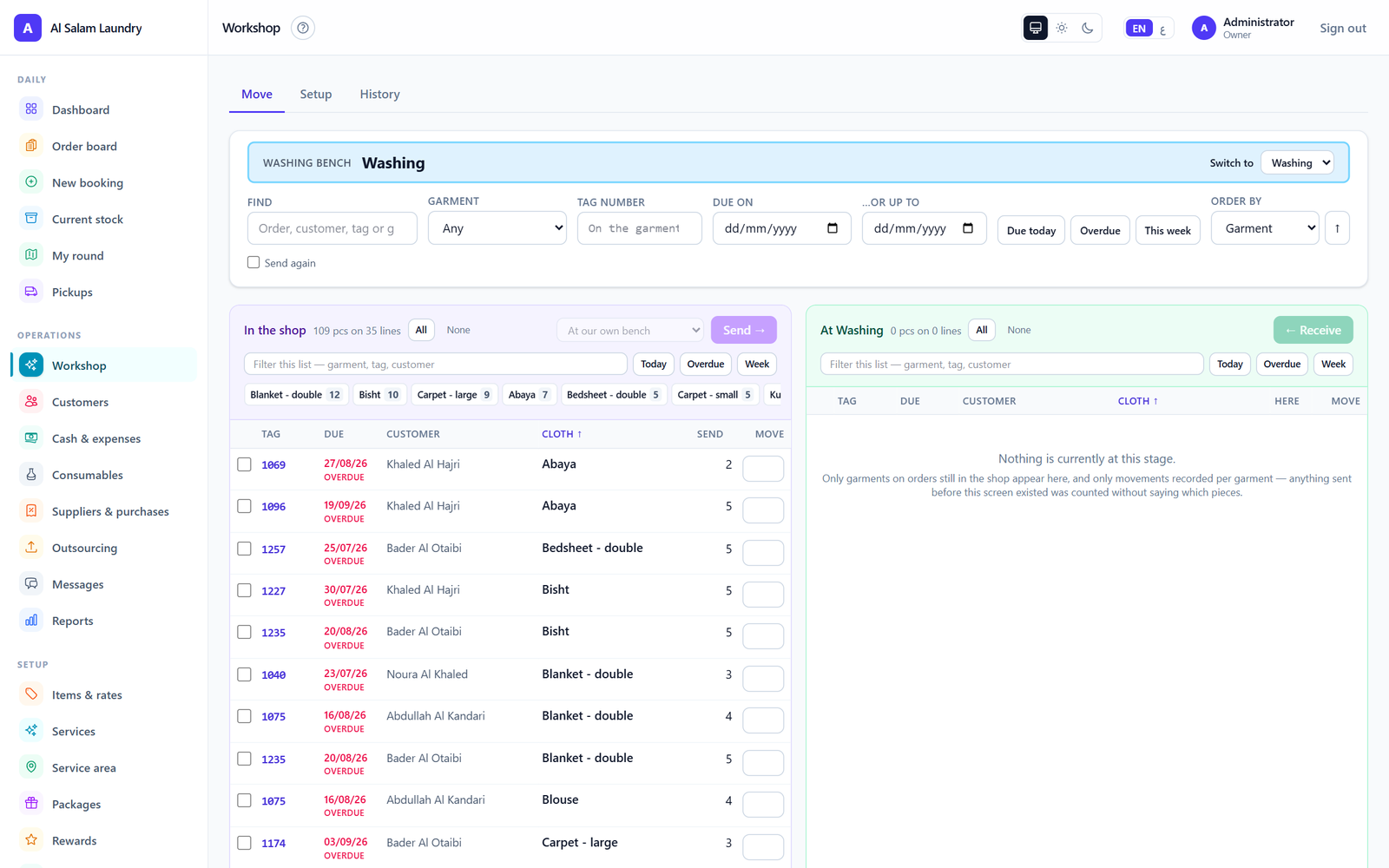Tick the Send again checkbox
The width and height of the screenshot is (1389, 868).
[x=253, y=262]
